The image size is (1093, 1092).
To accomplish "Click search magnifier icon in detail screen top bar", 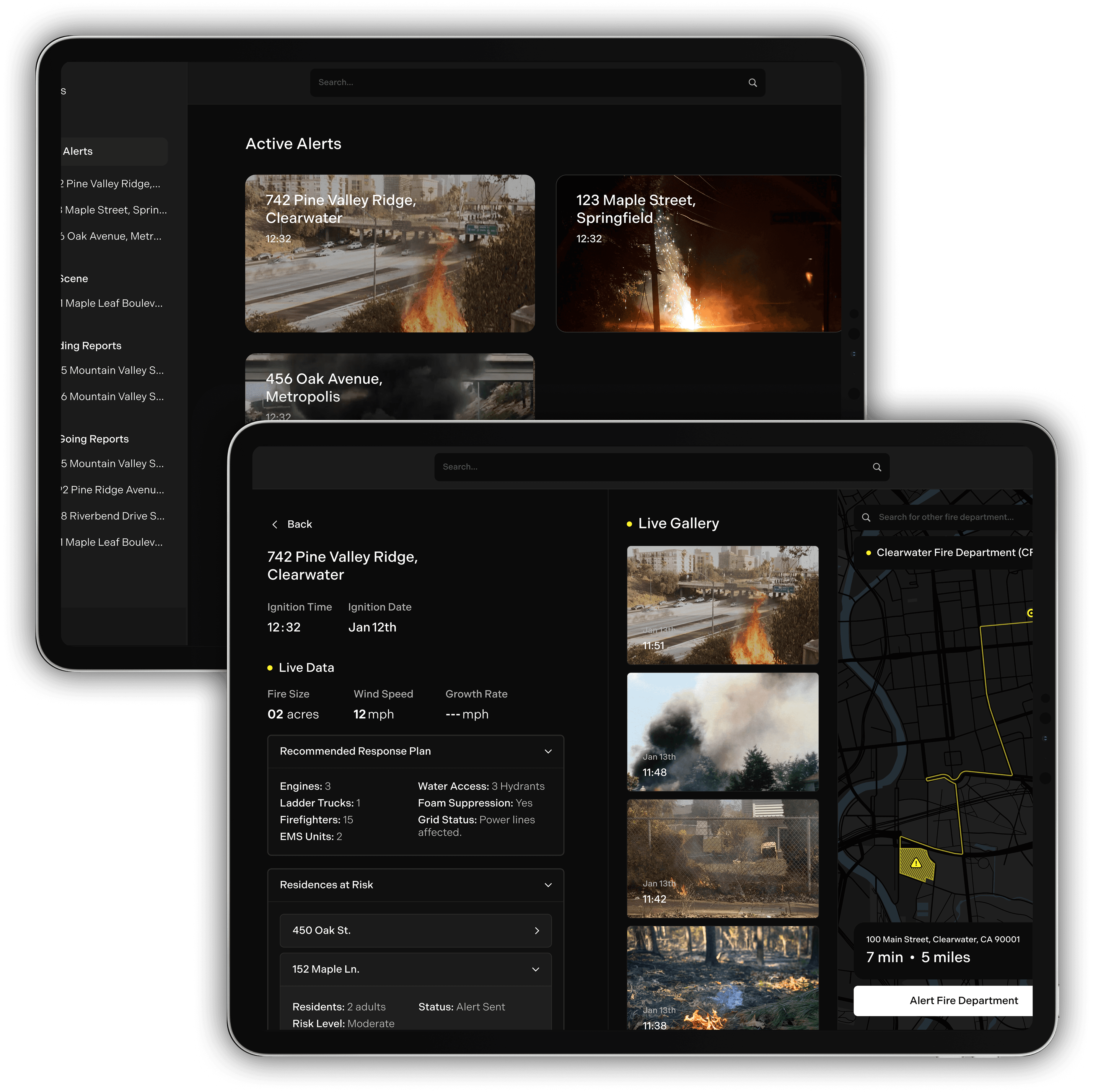I will [x=876, y=467].
